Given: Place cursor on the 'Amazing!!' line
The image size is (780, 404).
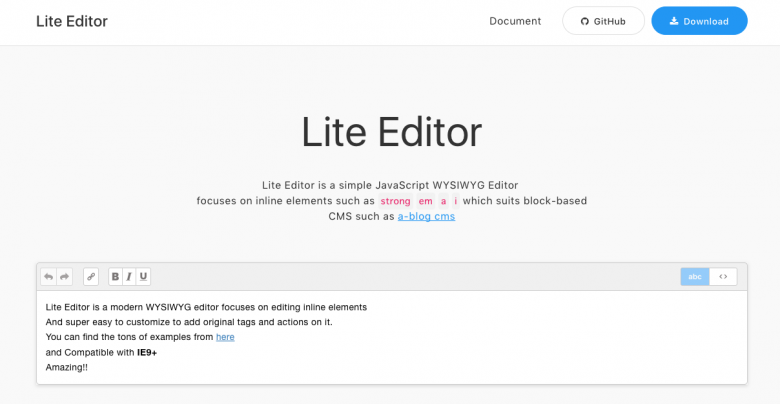Looking at the screenshot, I should point(67,367).
